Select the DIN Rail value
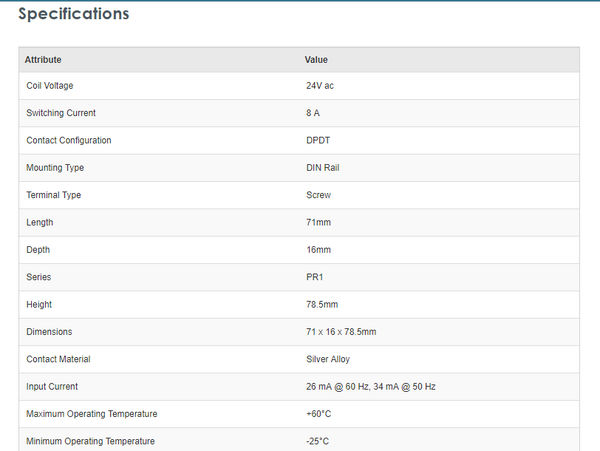 click(323, 168)
